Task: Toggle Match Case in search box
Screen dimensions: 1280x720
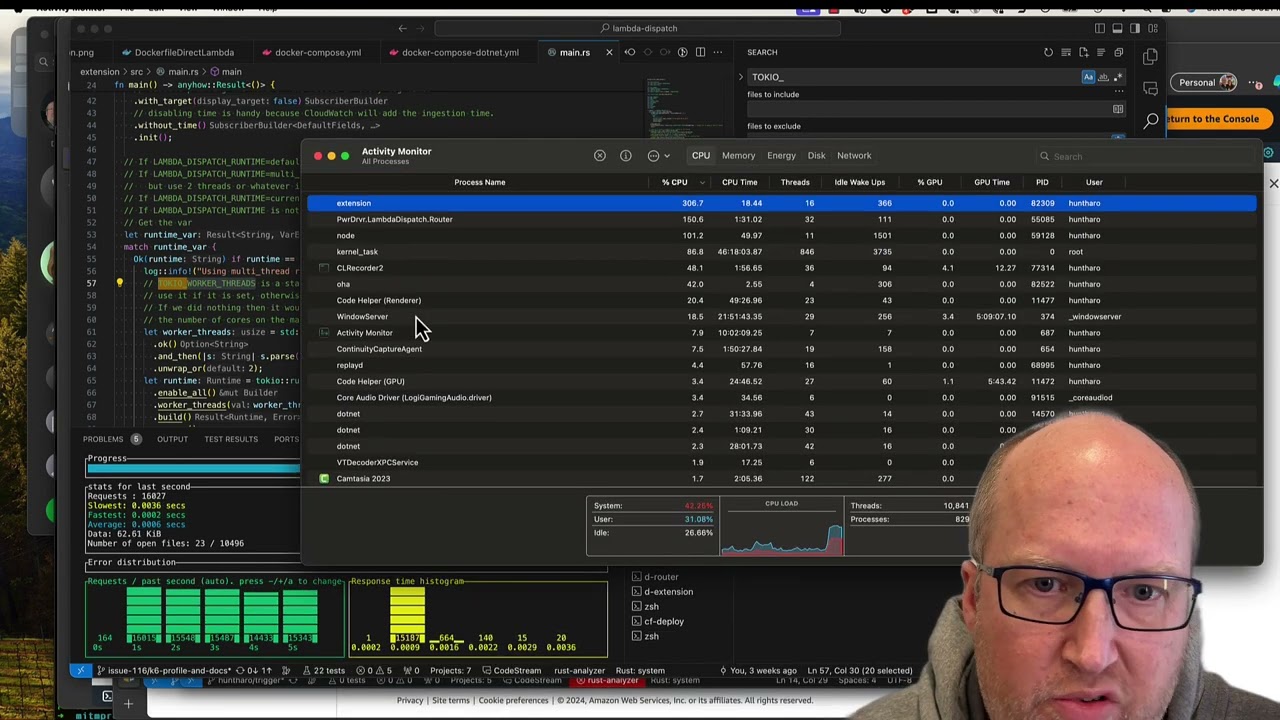Action: pyautogui.click(x=1088, y=77)
